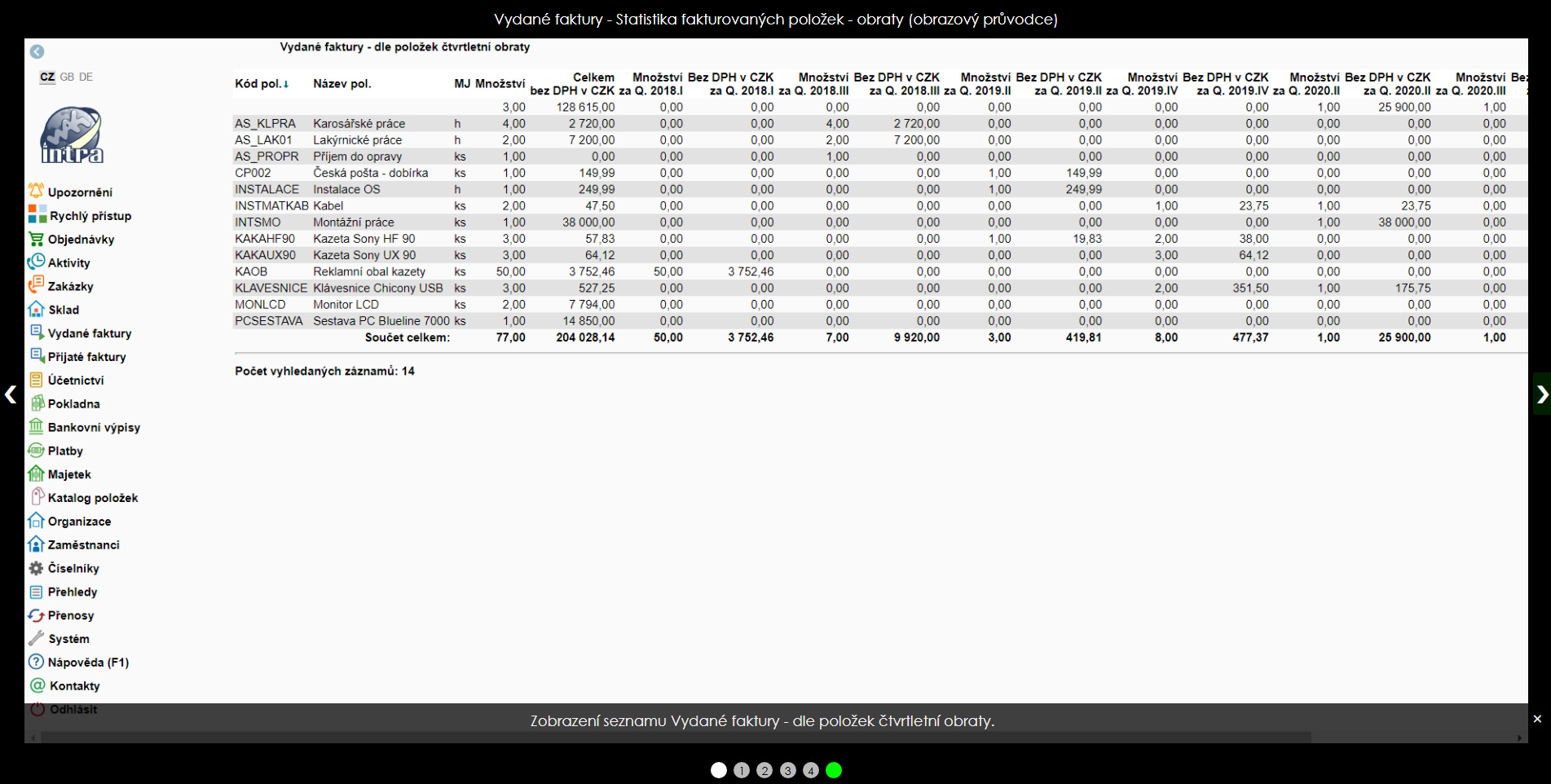The image size is (1551, 784).
Task: Open the Číselníky gear icon
Action: [36, 568]
